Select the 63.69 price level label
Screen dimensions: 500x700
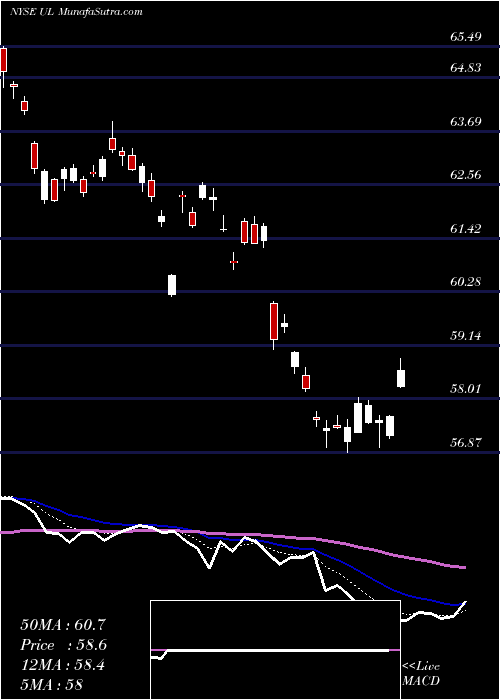(x=466, y=121)
